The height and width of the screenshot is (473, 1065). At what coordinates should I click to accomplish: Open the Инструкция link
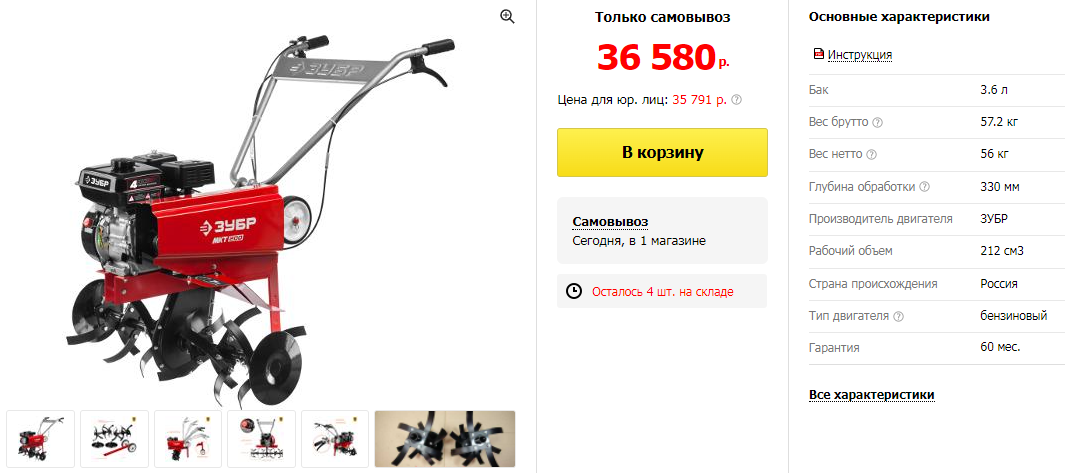[x=859, y=54]
